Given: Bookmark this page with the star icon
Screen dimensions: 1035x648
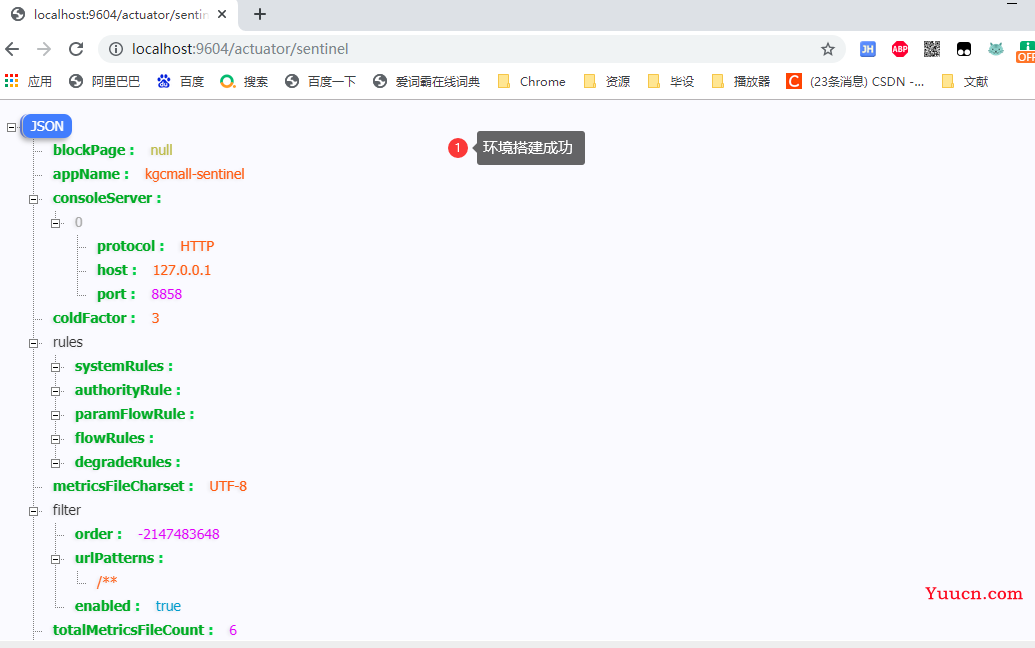Looking at the screenshot, I should pos(828,49).
